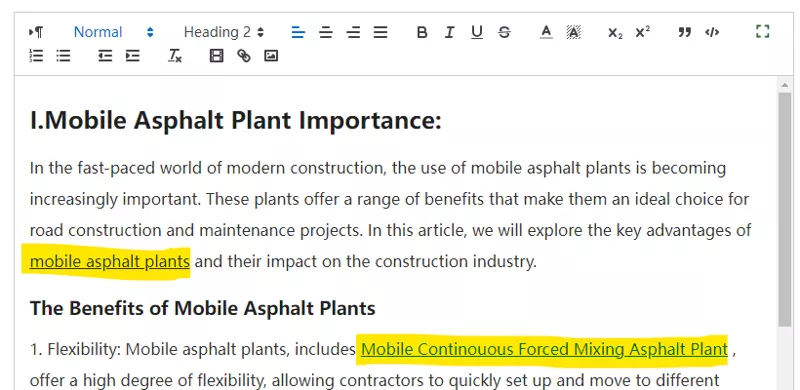800x390 pixels.
Task: Insert a video
Action: pos(216,56)
